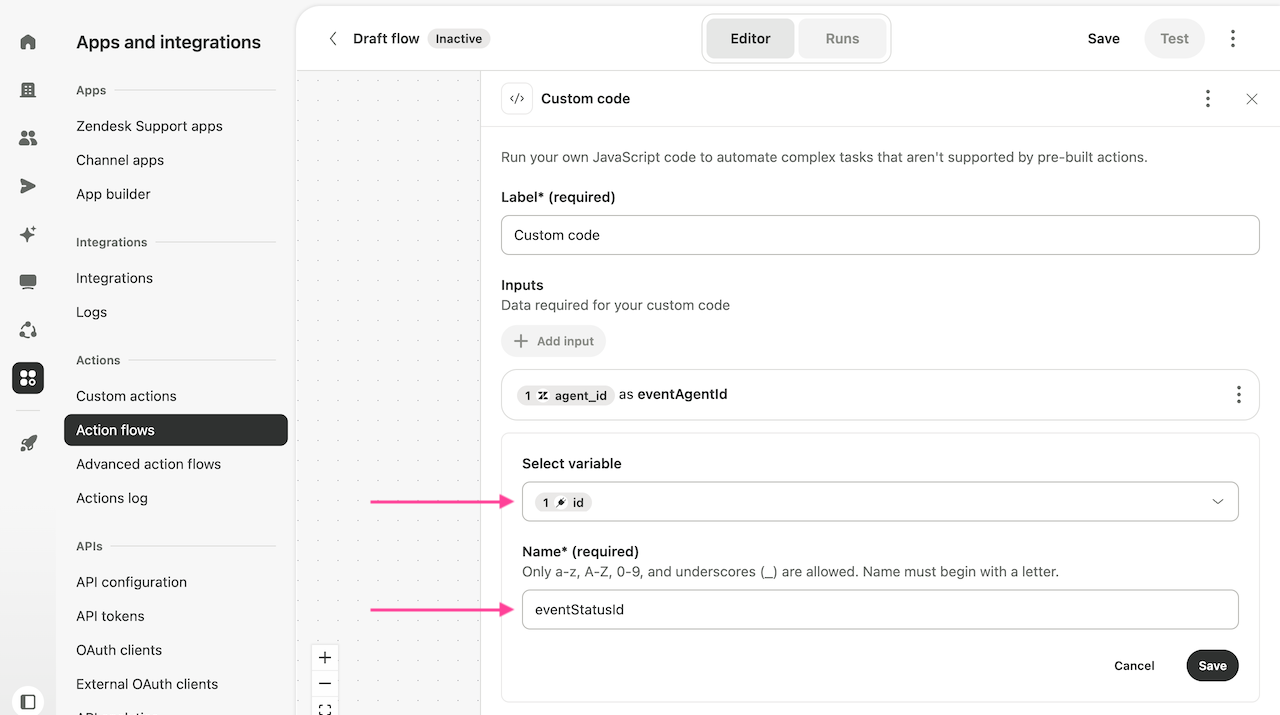Open the rocket launch icon
1280x715 pixels.
click(28, 443)
